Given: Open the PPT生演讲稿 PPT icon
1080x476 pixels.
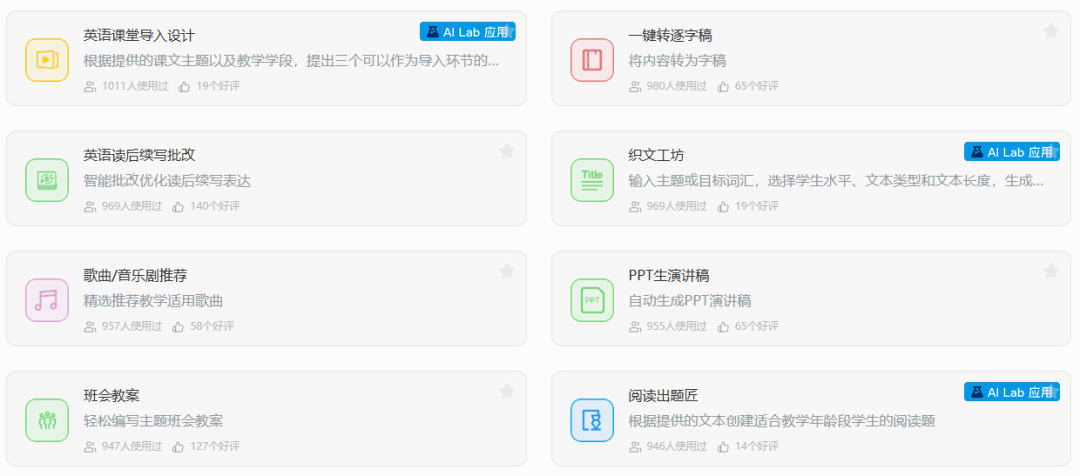Looking at the screenshot, I should 592,300.
